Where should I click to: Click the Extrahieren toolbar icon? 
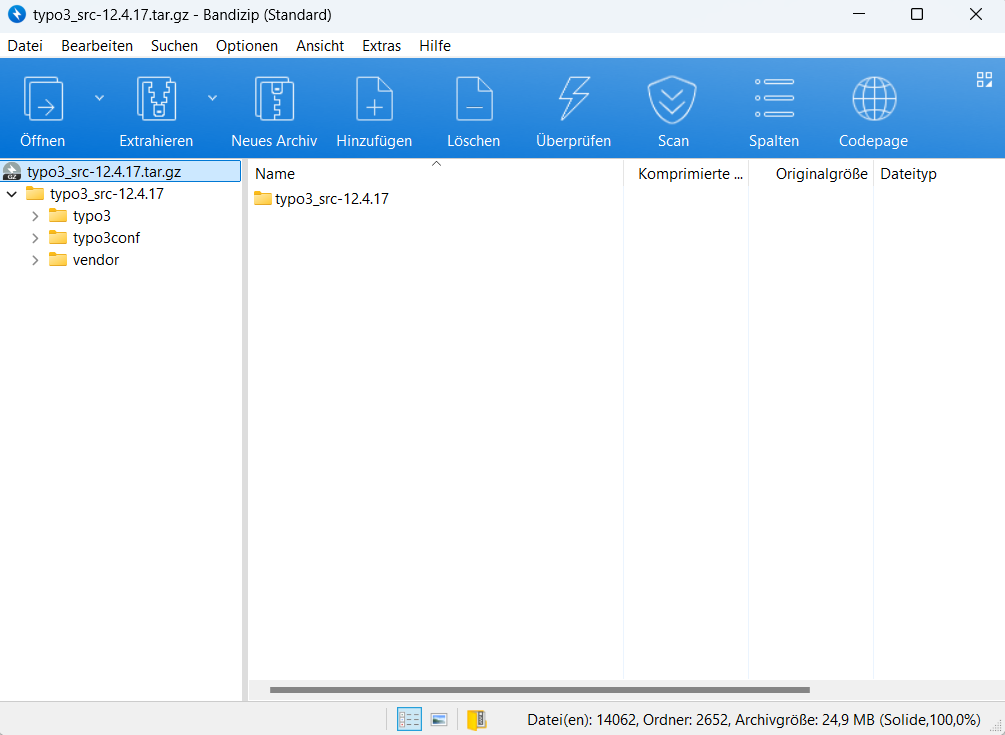click(156, 99)
